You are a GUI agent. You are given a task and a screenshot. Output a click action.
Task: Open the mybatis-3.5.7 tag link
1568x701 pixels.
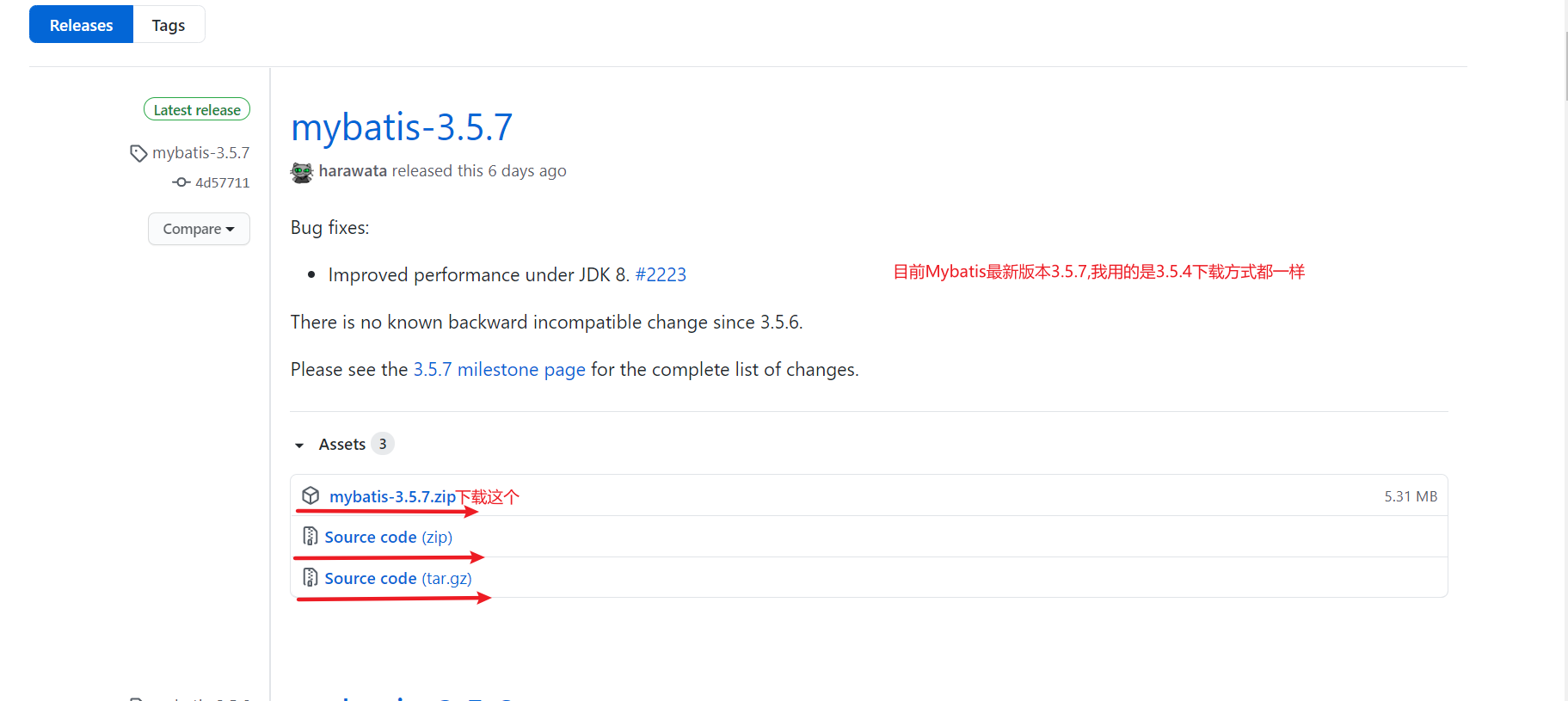point(200,152)
